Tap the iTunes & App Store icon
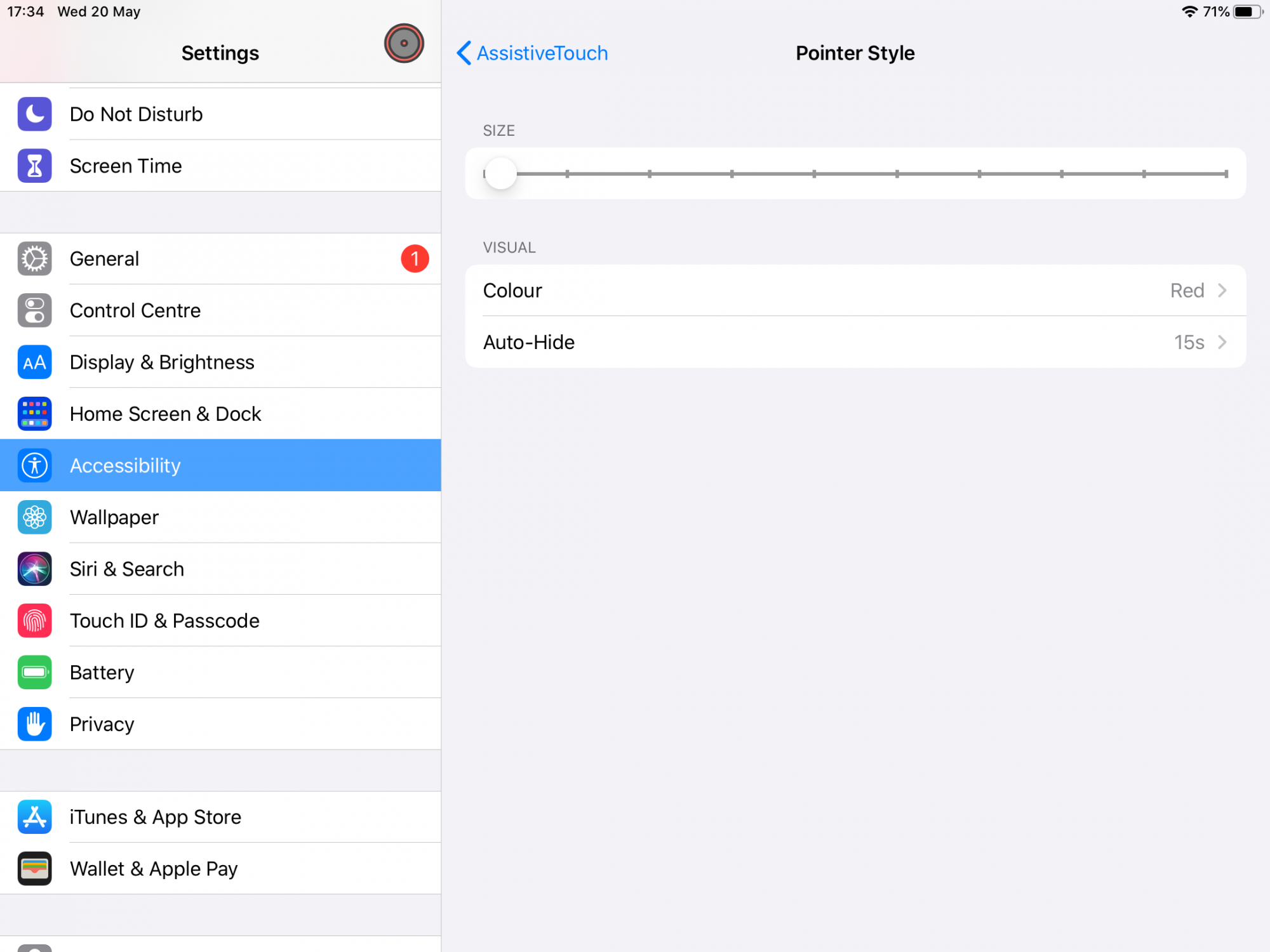 point(34,817)
